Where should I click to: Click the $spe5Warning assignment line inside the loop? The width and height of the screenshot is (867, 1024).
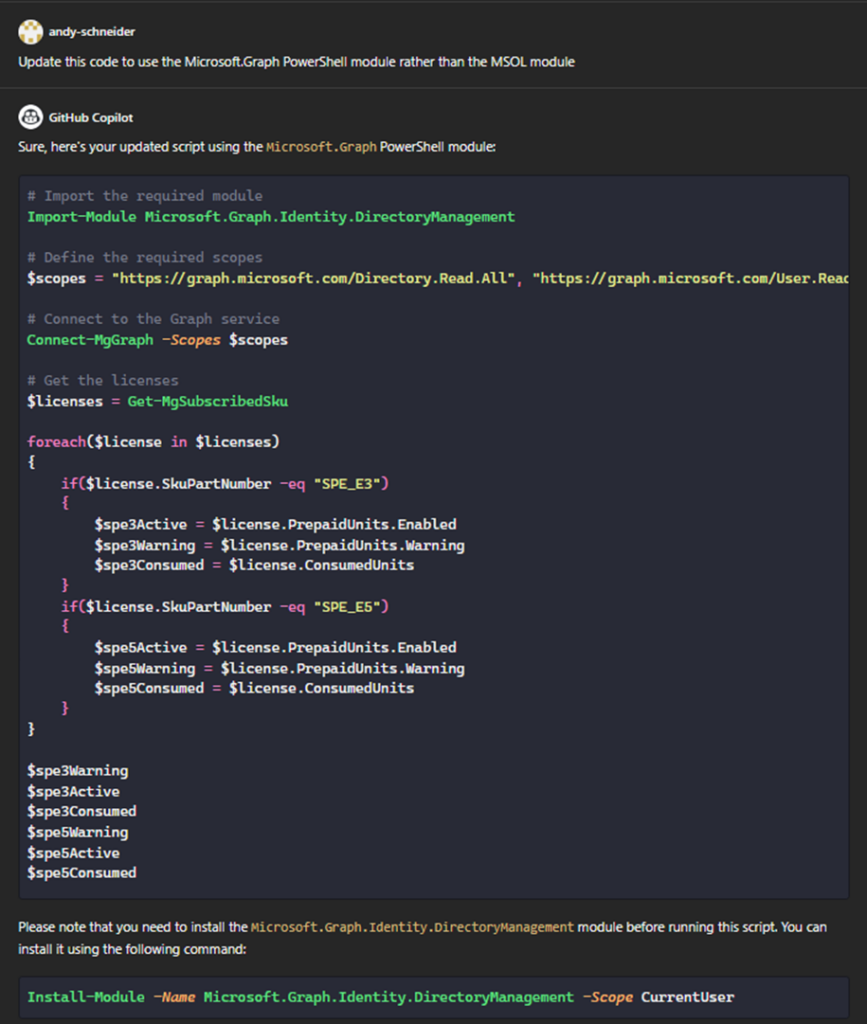tap(279, 668)
